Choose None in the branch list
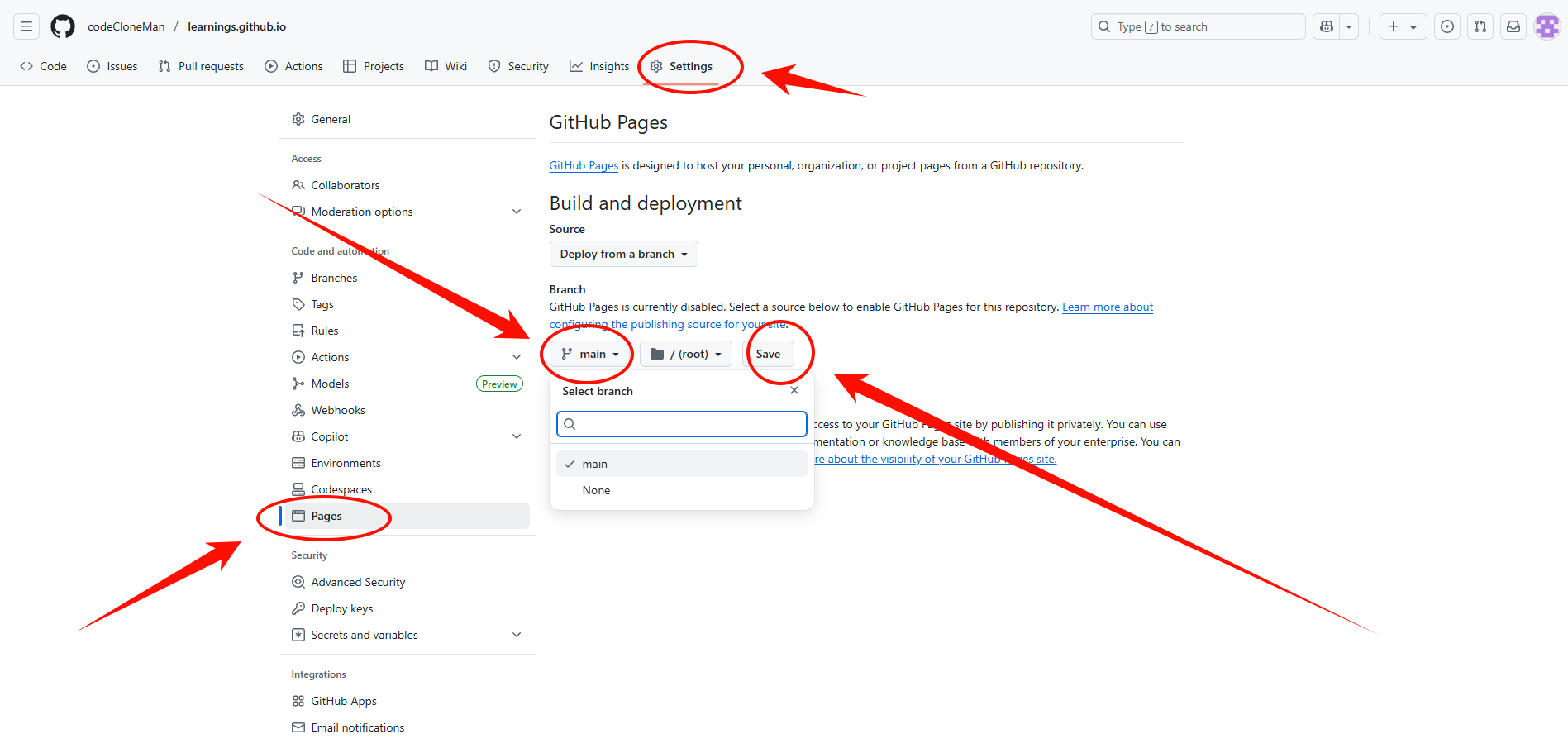 [x=682, y=490]
